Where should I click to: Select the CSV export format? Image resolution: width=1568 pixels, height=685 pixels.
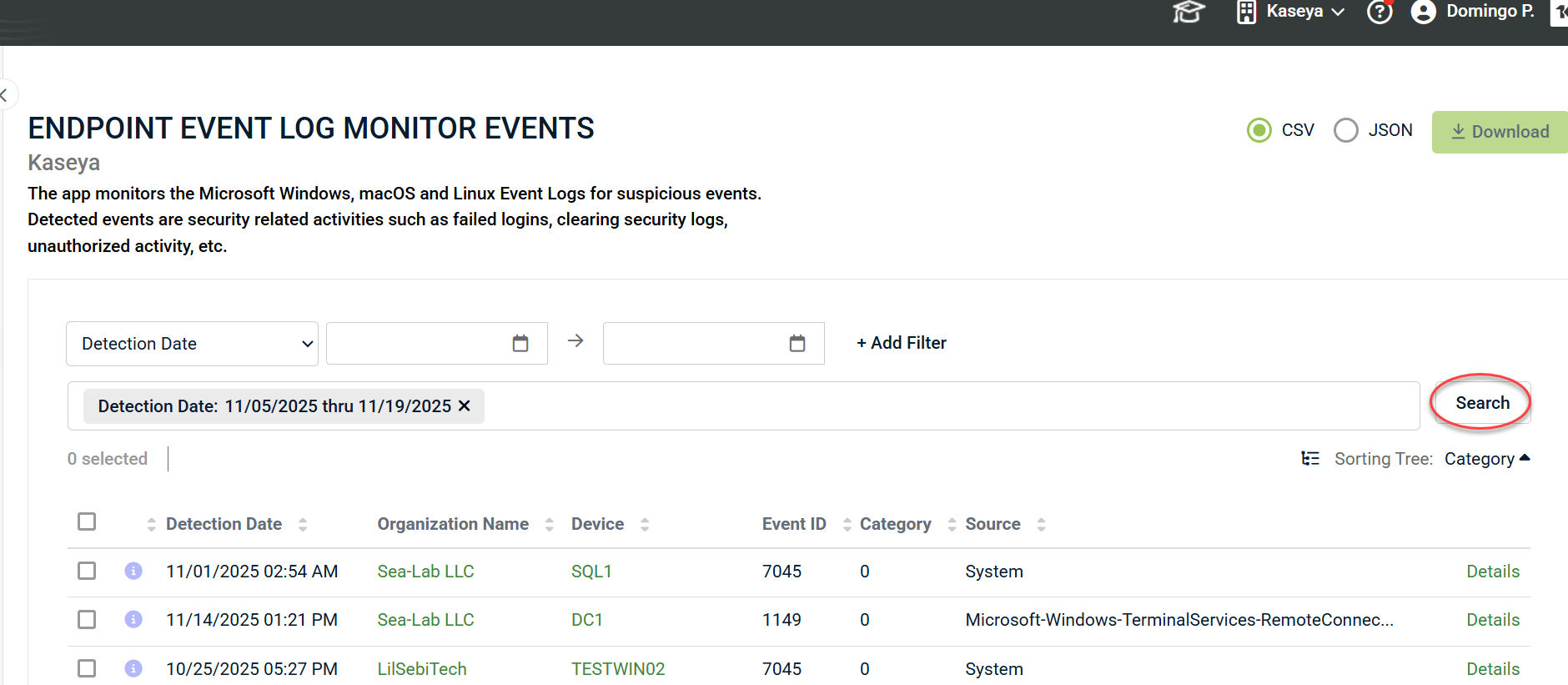point(1259,131)
